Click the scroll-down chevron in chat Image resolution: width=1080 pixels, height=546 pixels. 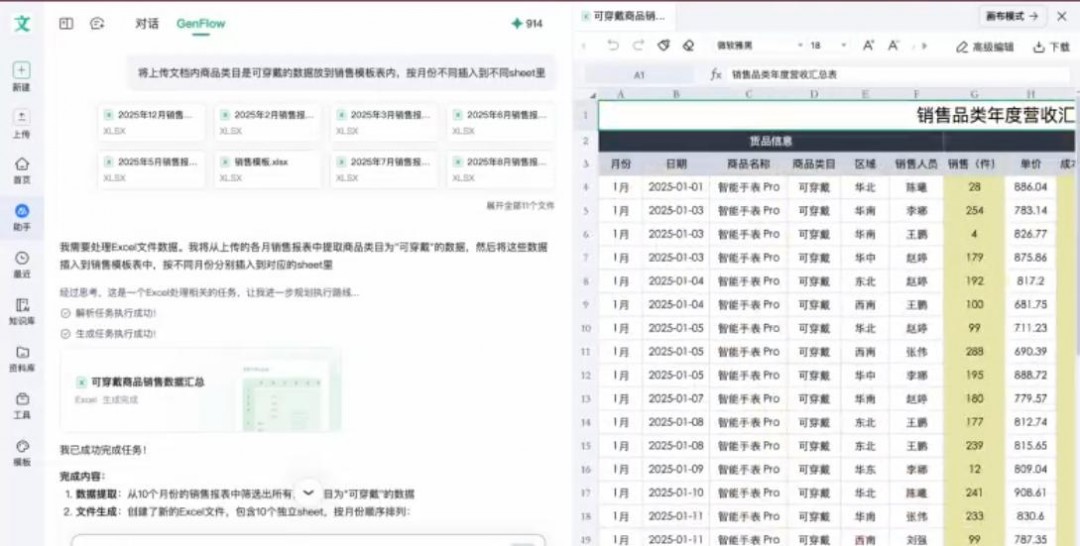tap(308, 492)
